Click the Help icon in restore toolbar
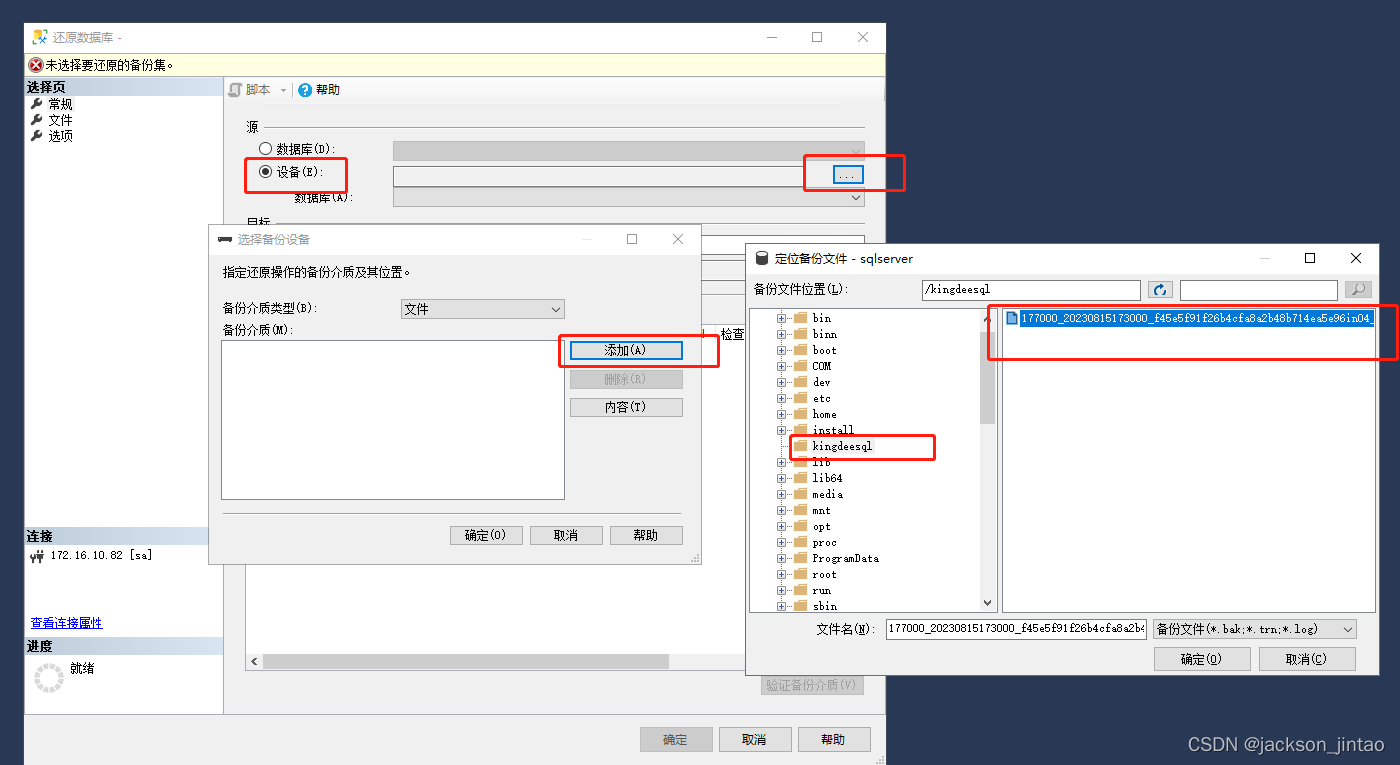The image size is (1400, 765). tap(305, 90)
